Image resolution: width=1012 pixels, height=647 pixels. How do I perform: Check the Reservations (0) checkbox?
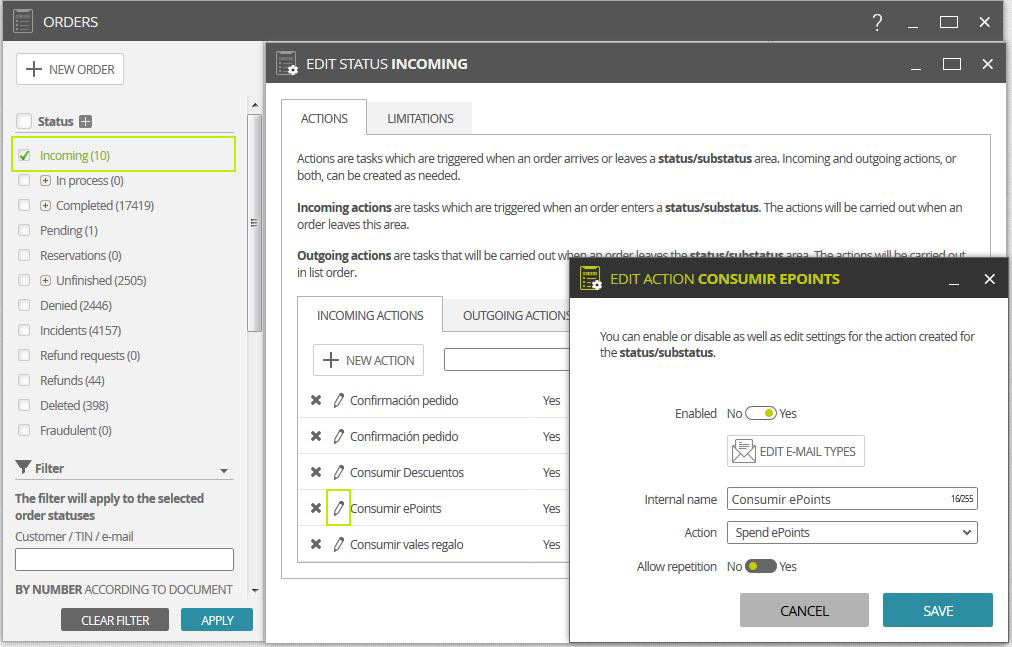tap(25, 255)
